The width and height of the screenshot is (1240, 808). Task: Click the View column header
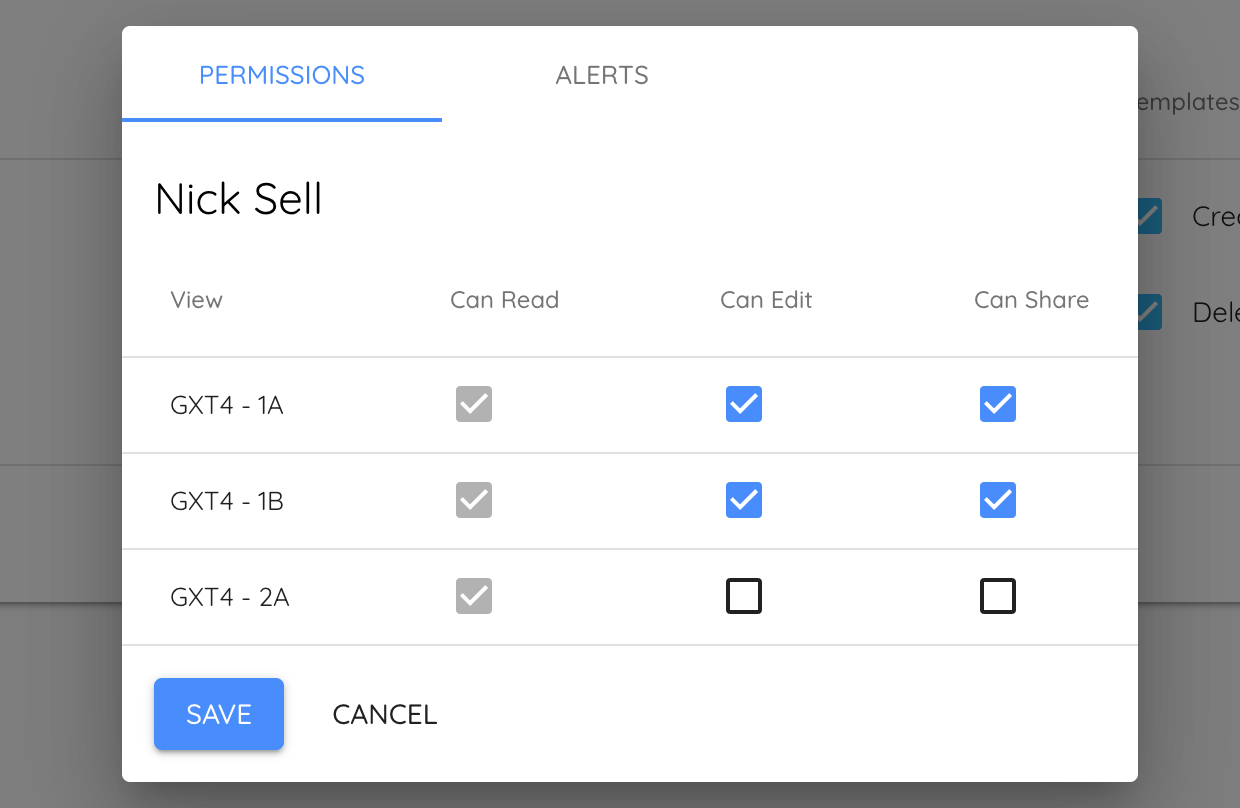196,300
